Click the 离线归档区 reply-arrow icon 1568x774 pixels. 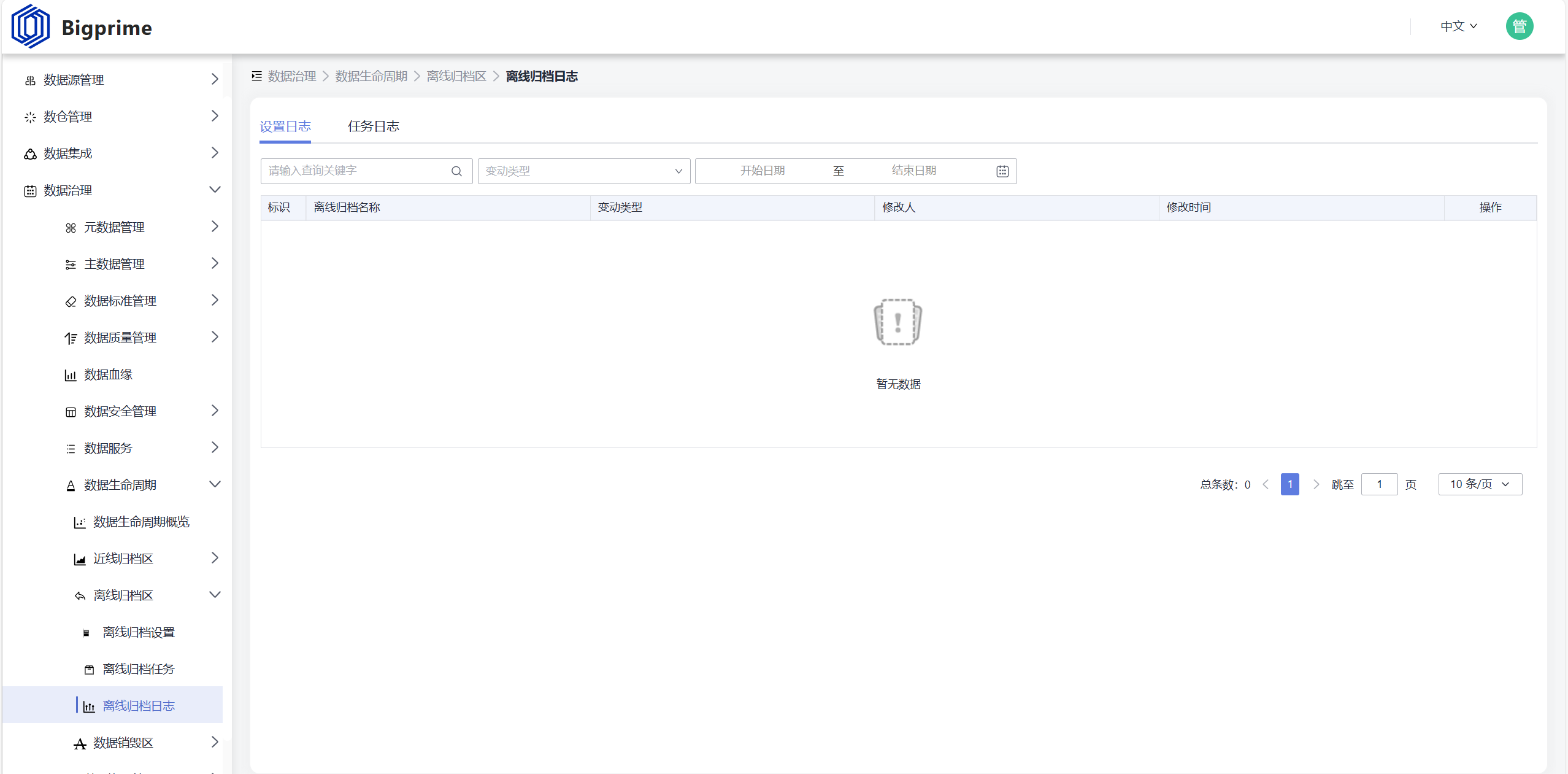tap(80, 596)
